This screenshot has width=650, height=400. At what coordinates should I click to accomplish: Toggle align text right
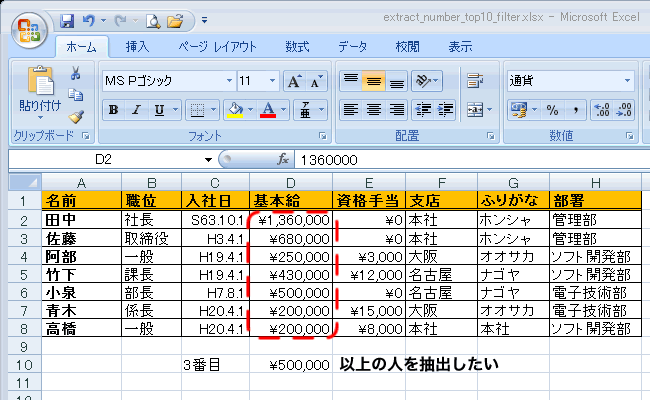(397, 110)
